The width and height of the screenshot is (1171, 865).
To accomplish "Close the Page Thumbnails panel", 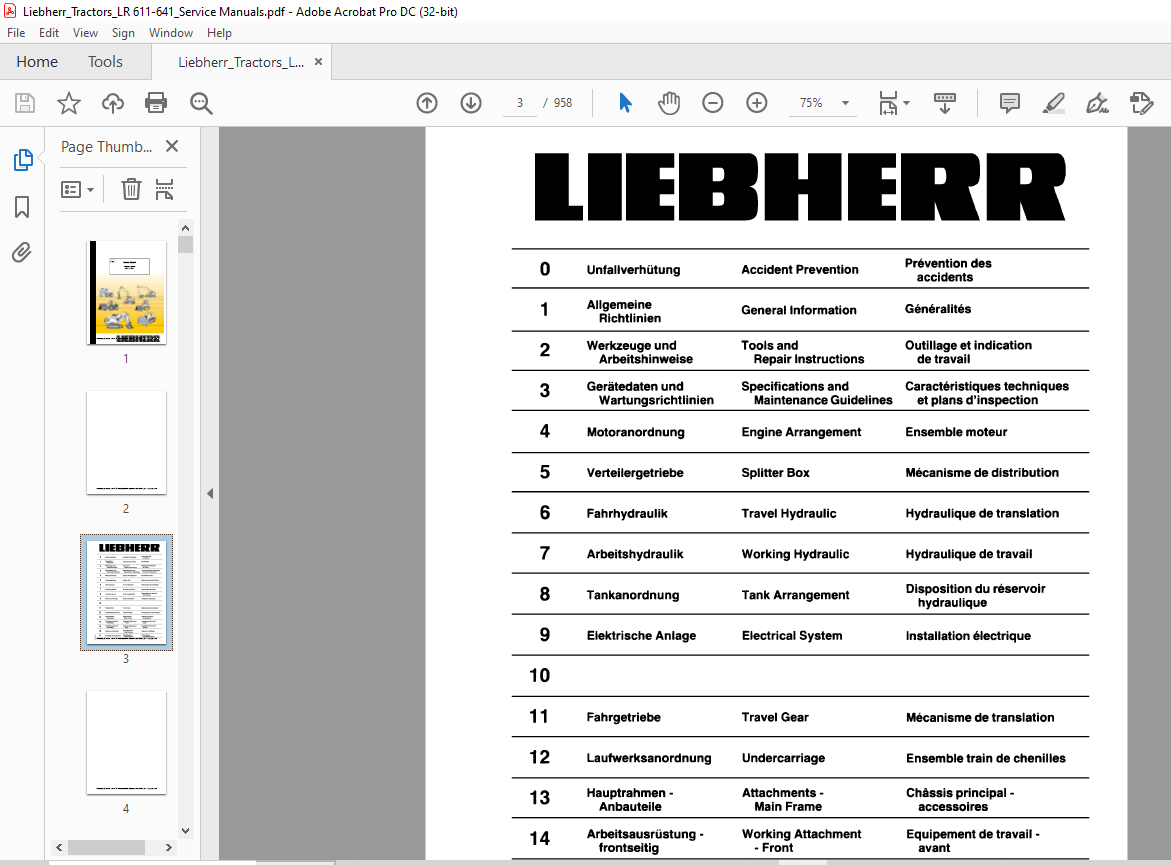I will (x=172, y=146).
